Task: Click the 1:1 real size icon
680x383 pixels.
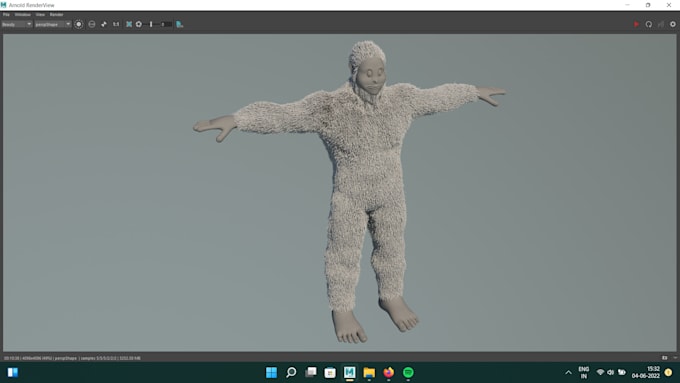Action: pos(116,24)
